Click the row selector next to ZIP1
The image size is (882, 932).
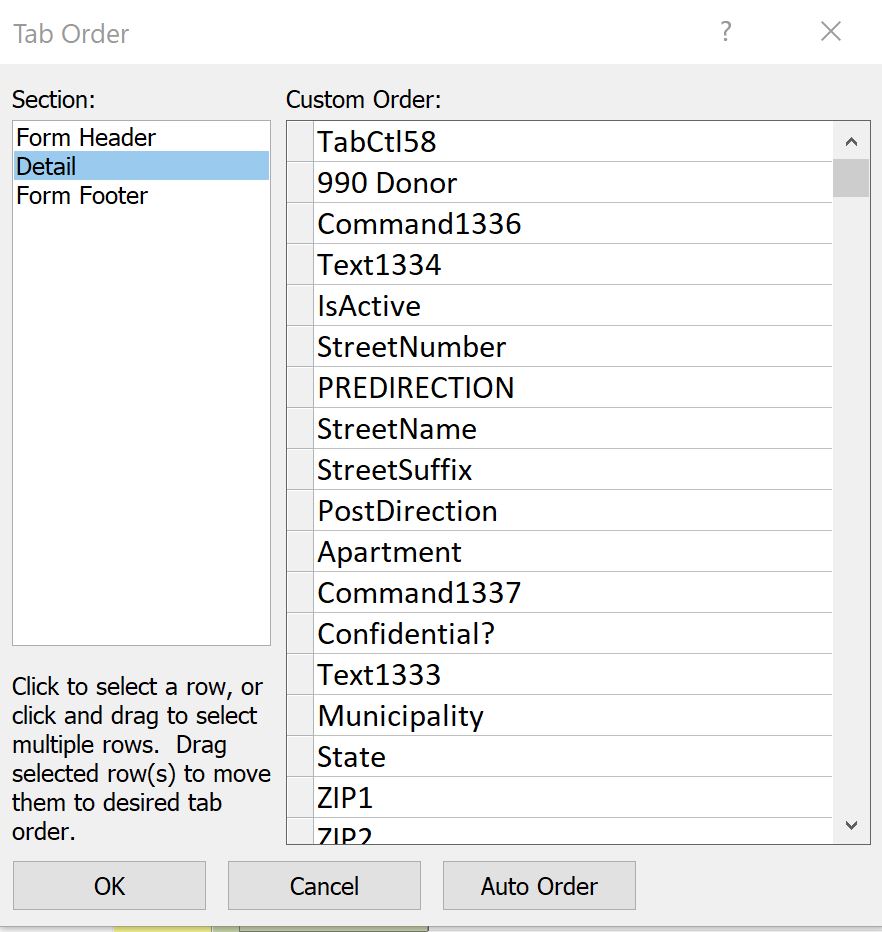(300, 798)
